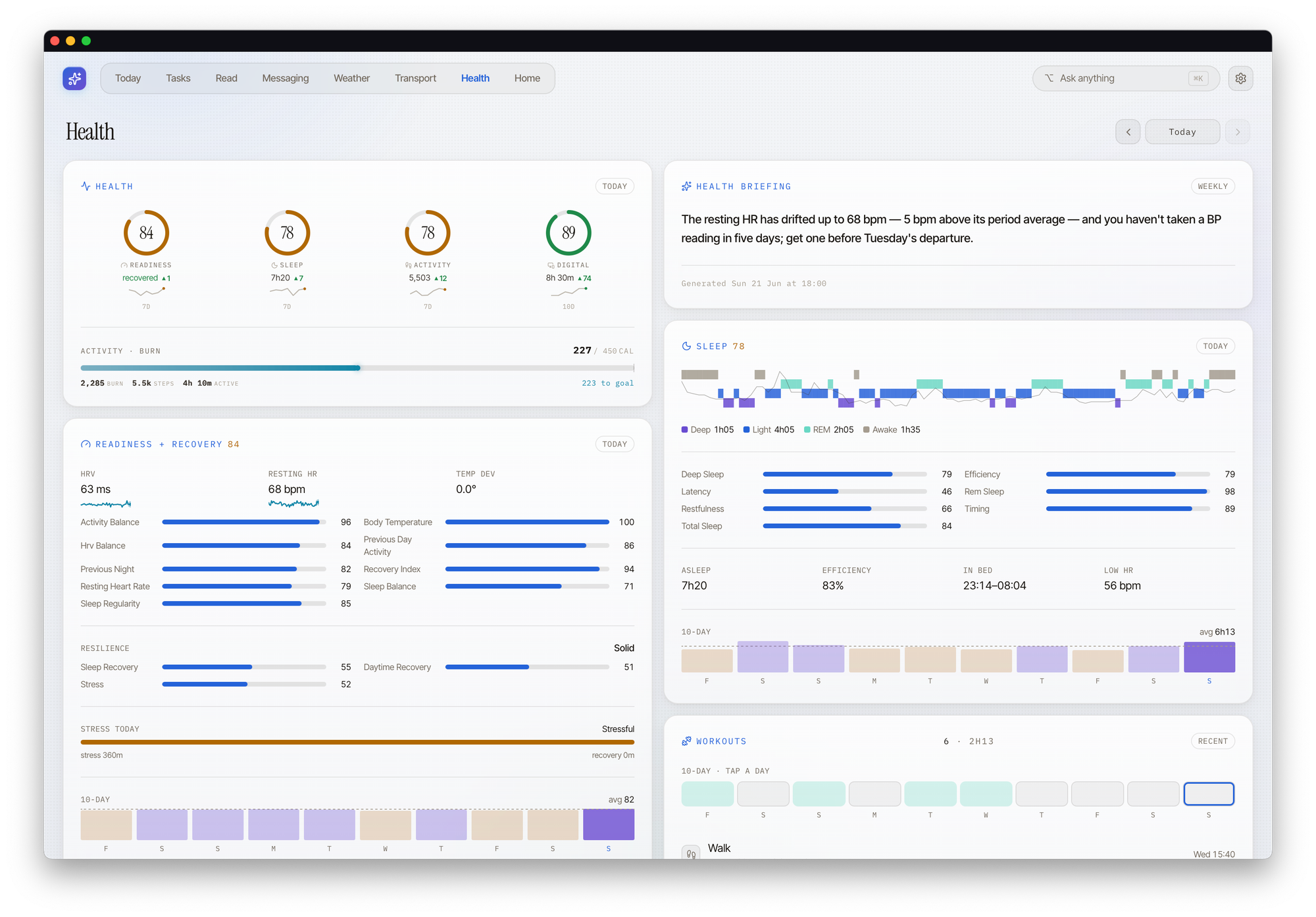This screenshot has width=1316, height=917.
Task: Click the Sleep Balance row score 71
Action: point(628,587)
